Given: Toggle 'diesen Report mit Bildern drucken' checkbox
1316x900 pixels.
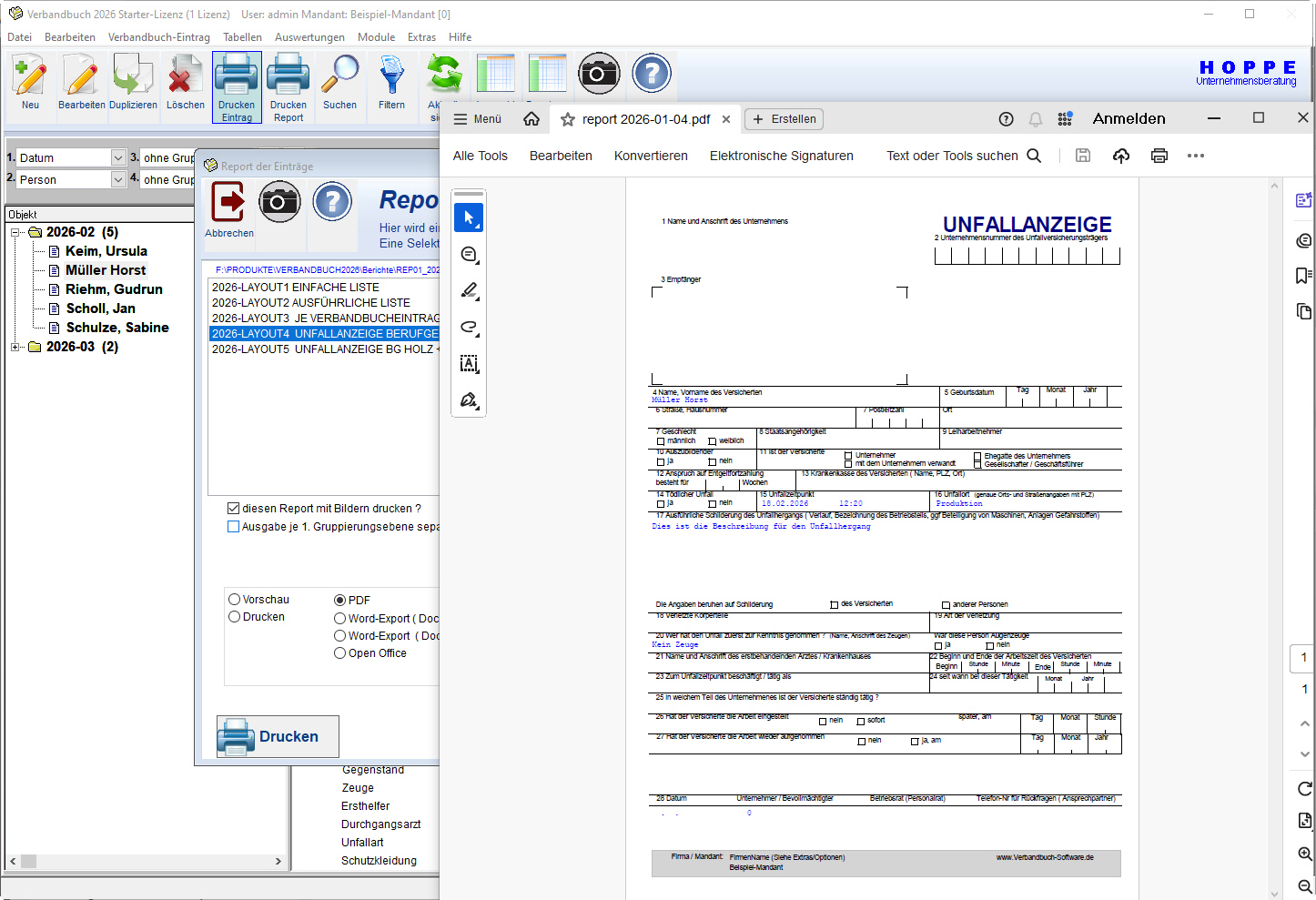Looking at the screenshot, I should tap(234, 509).
